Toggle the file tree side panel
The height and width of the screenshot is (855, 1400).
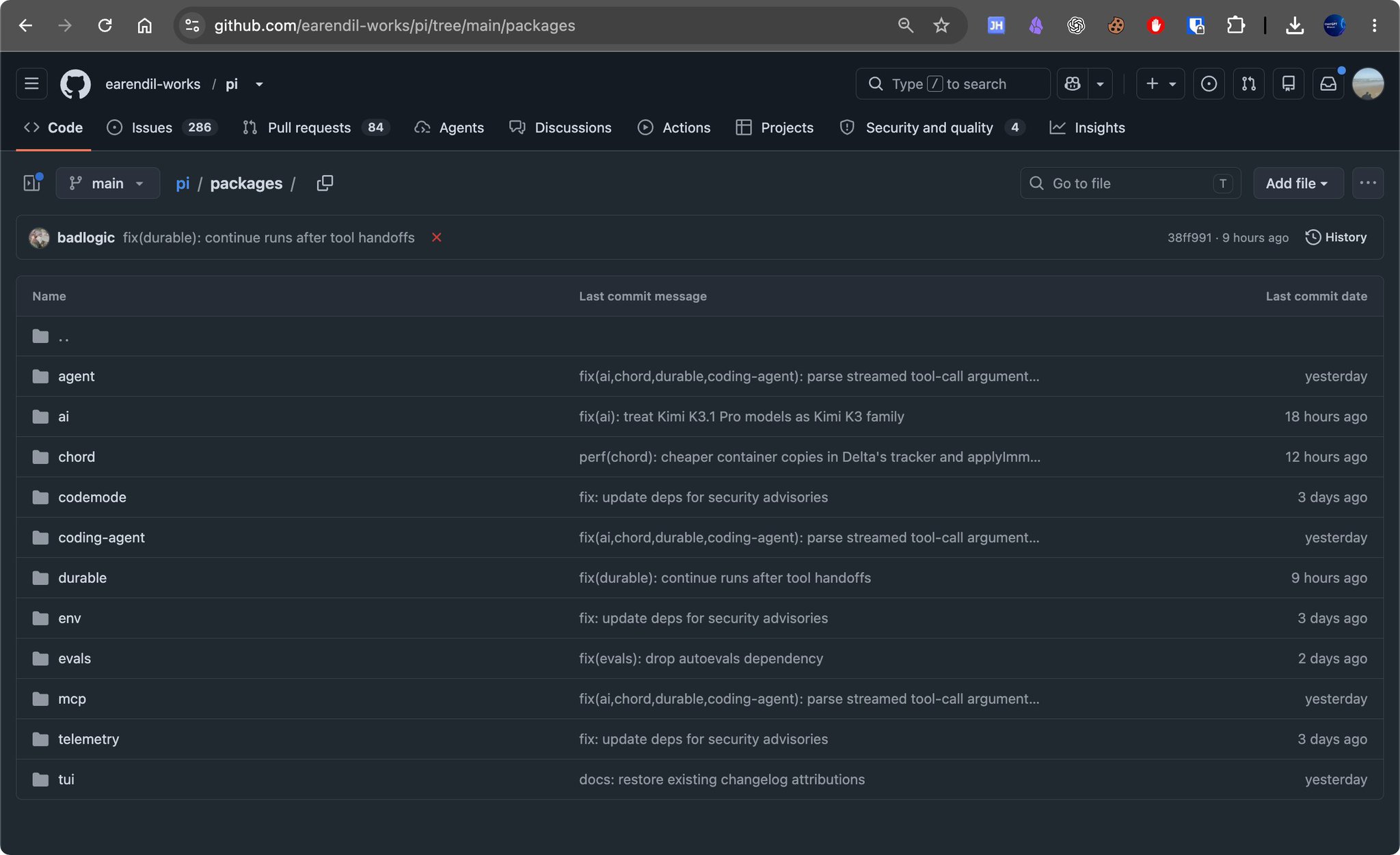(x=32, y=183)
